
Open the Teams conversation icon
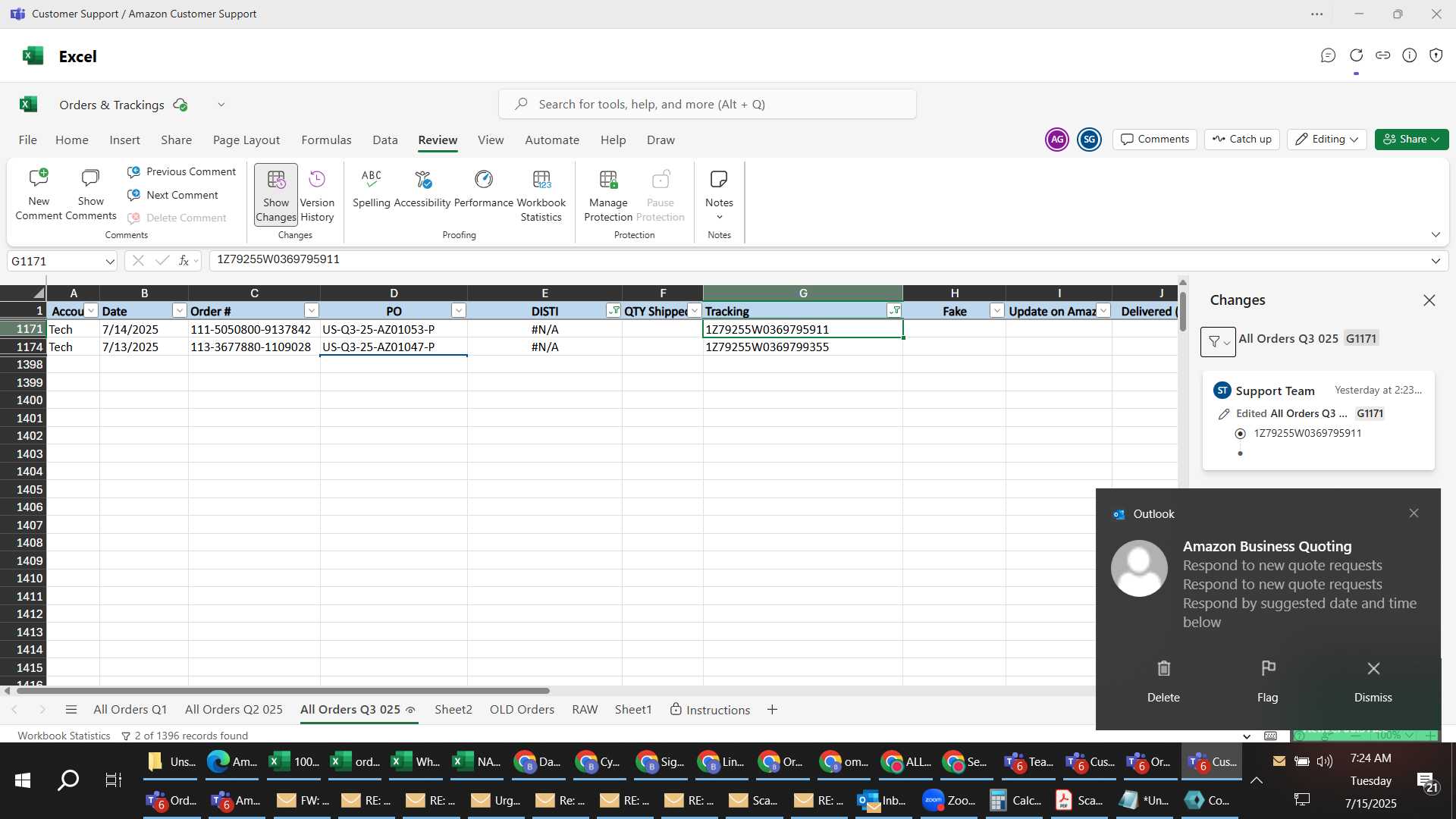click(x=1328, y=55)
